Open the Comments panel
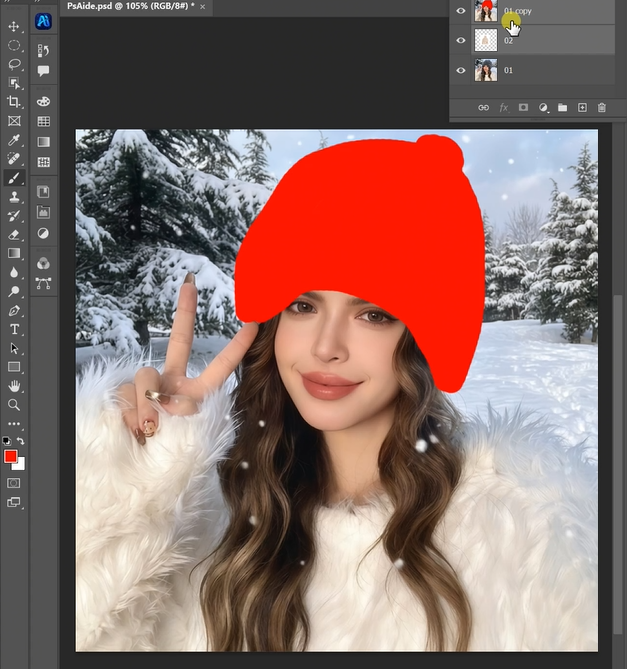Image resolution: width=627 pixels, height=669 pixels. click(43, 70)
